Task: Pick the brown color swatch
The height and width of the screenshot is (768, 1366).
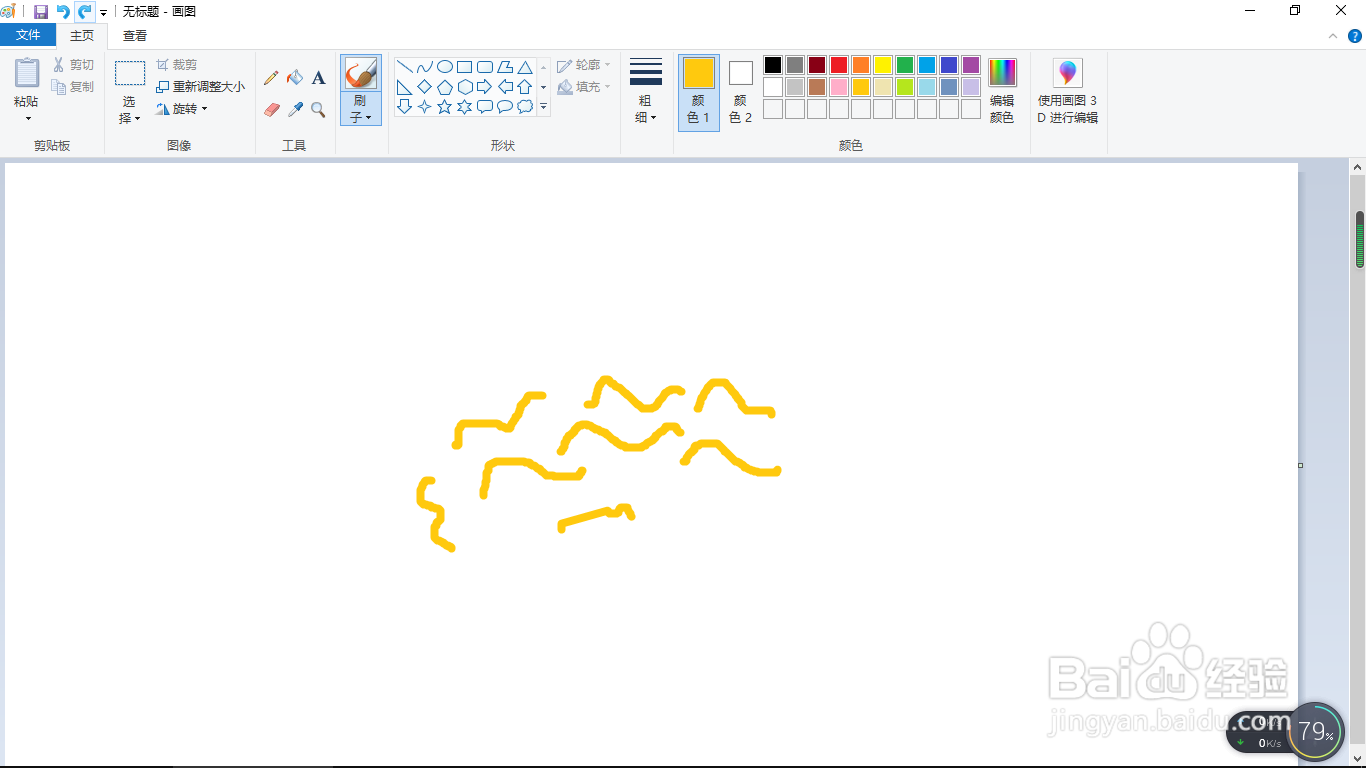Action: click(817, 87)
